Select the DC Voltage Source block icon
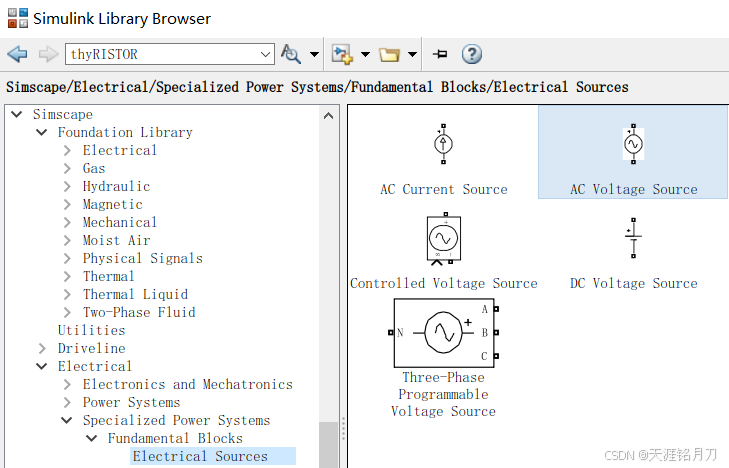The width and height of the screenshot is (729, 468). click(x=633, y=238)
